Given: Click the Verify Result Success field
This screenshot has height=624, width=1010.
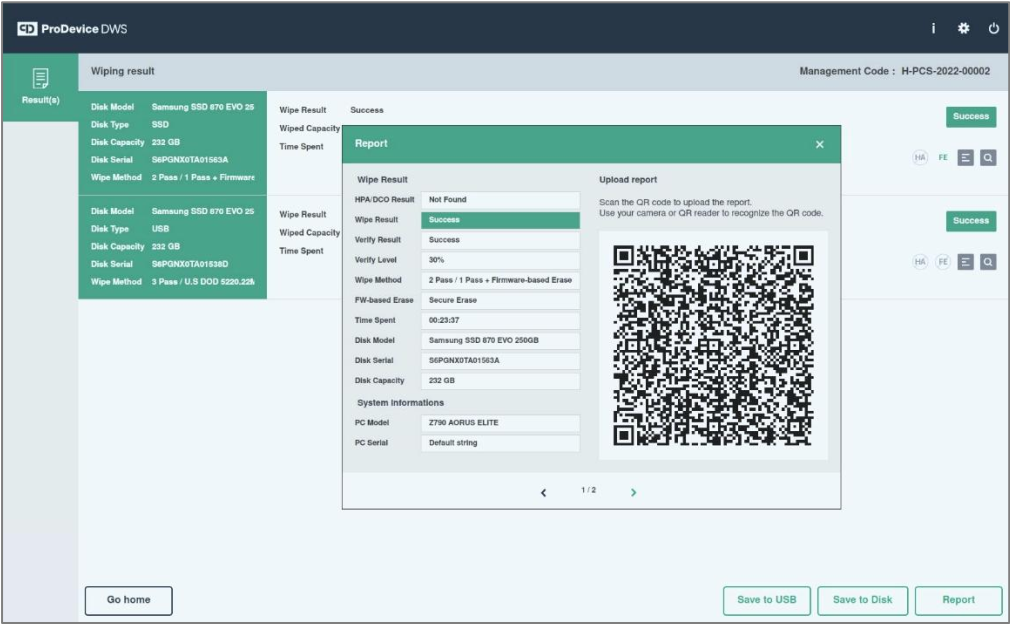Looking at the screenshot, I should pyautogui.click(x=500, y=240).
